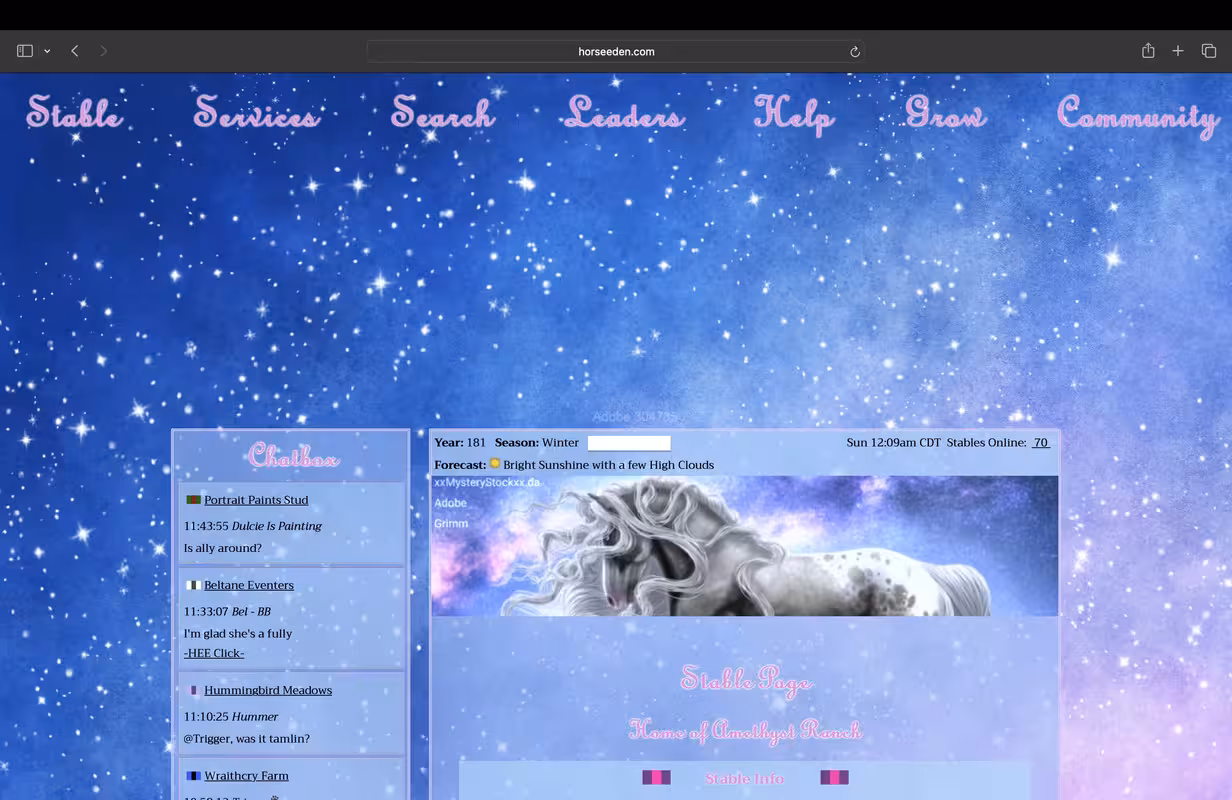Image resolution: width=1232 pixels, height=800 pixels.
Task: Visit the Portrait Paints Stud stable link
Action: 256,500
